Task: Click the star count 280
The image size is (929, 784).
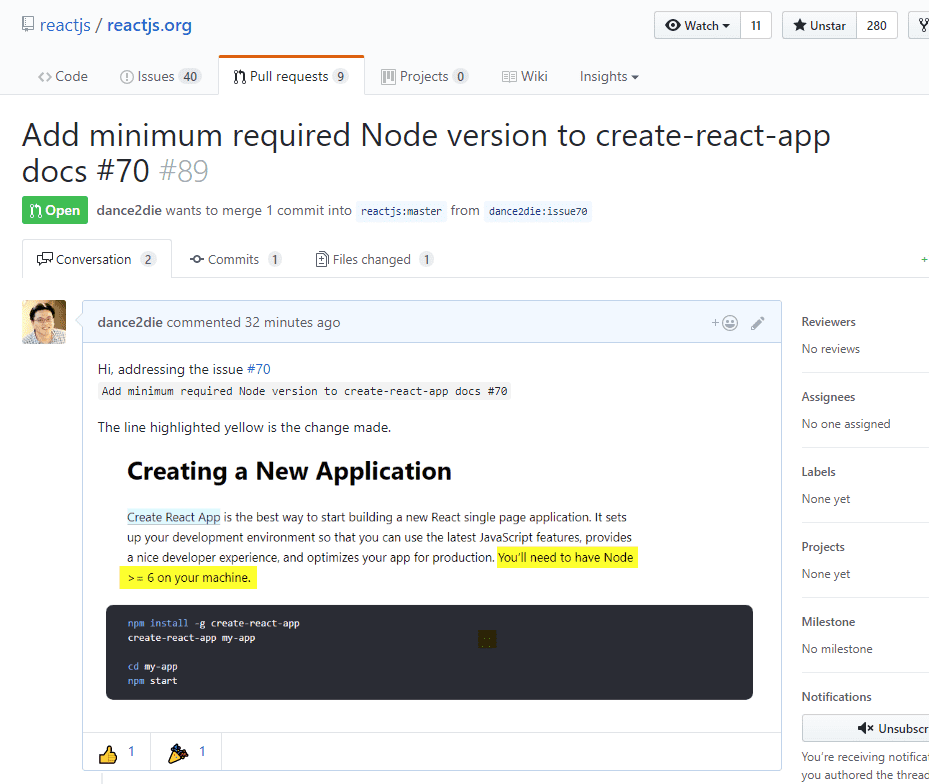Action: point(876,26)
